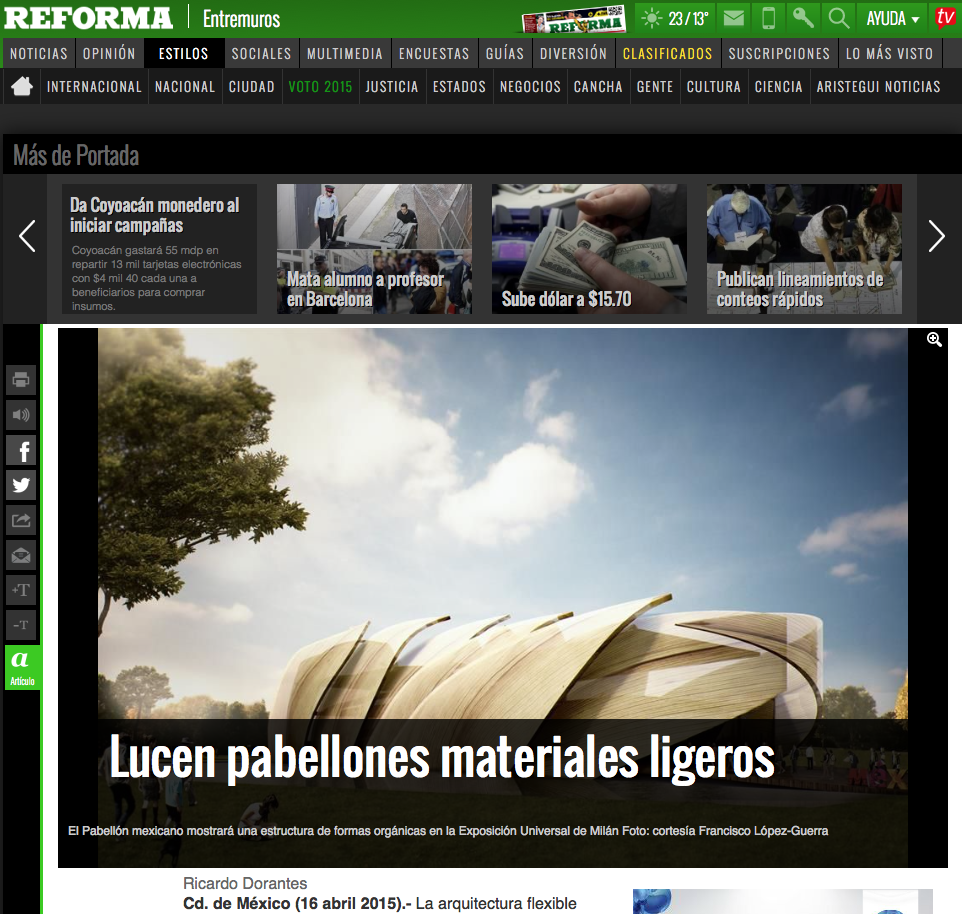962x914 pixels.
Task: Open the ENCUESTAS tab
Action: 434,53
